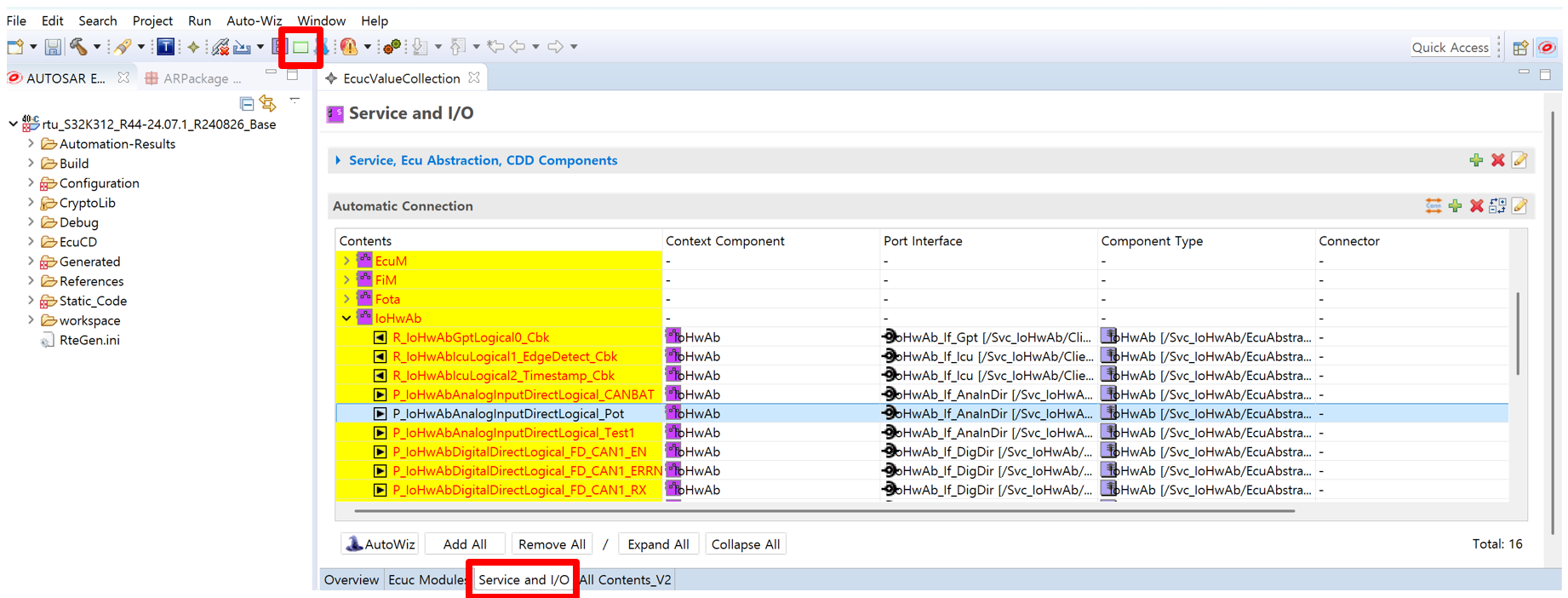This screenshot has height=598, width=1568.
Task: Click the Add All button
Action: [465, 544]
